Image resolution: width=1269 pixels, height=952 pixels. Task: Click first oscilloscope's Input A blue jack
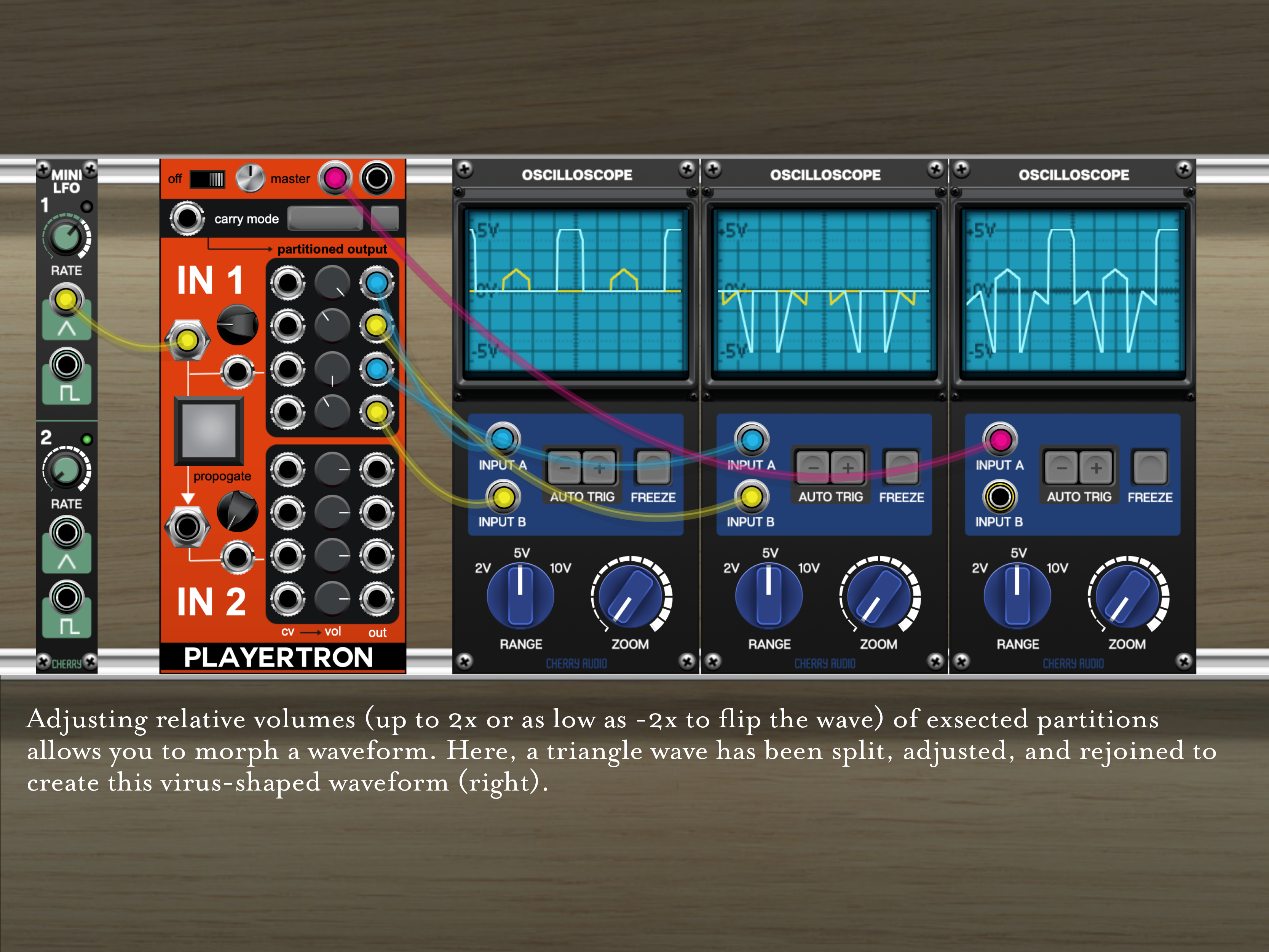[503, 439]
